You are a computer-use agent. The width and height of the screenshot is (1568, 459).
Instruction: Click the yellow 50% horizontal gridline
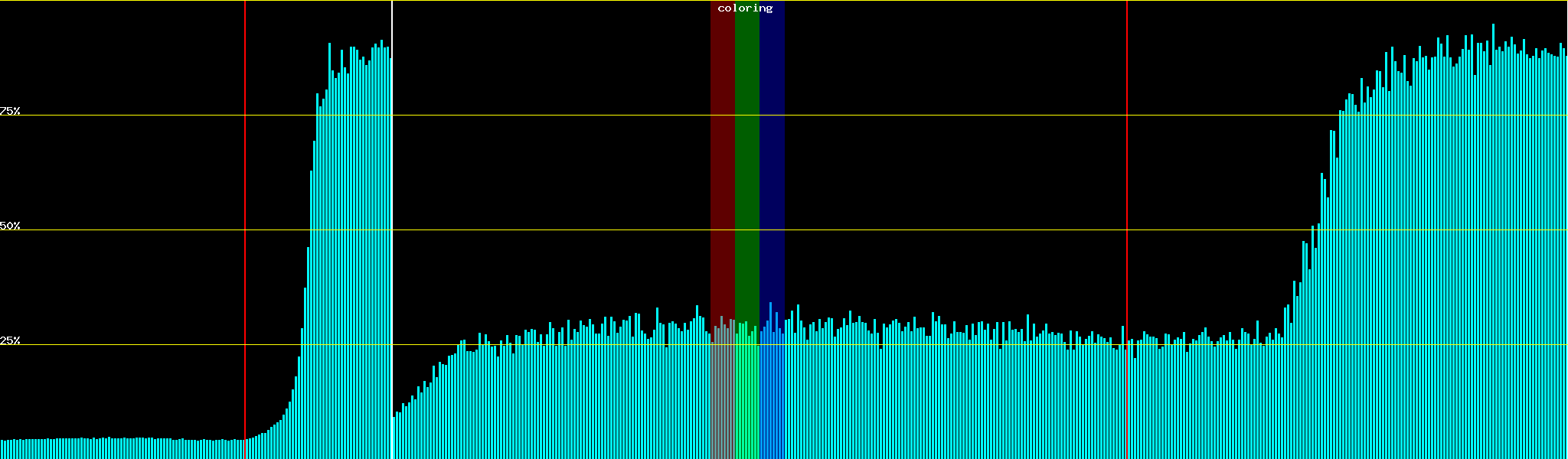tap(919, 229)
